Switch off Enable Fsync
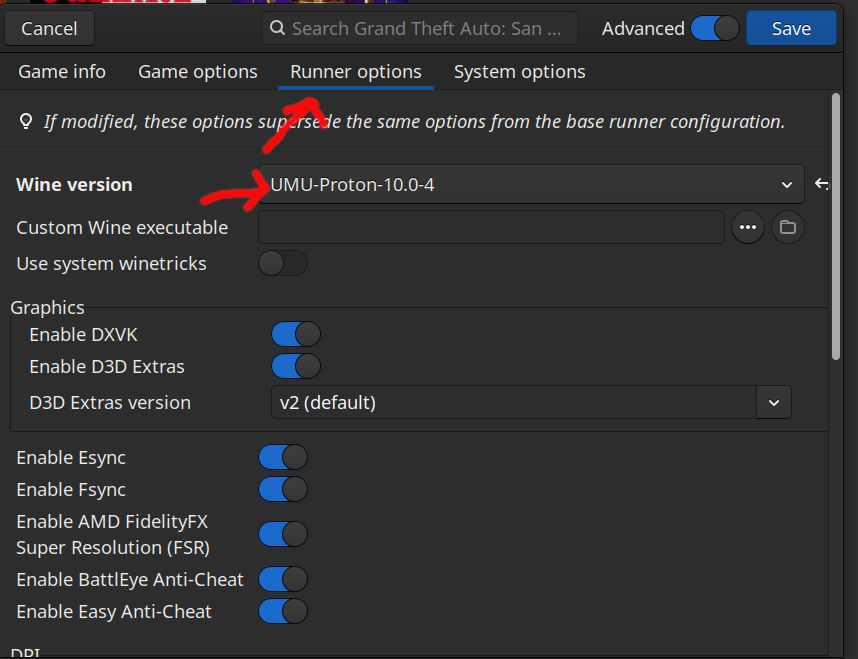 283,489
